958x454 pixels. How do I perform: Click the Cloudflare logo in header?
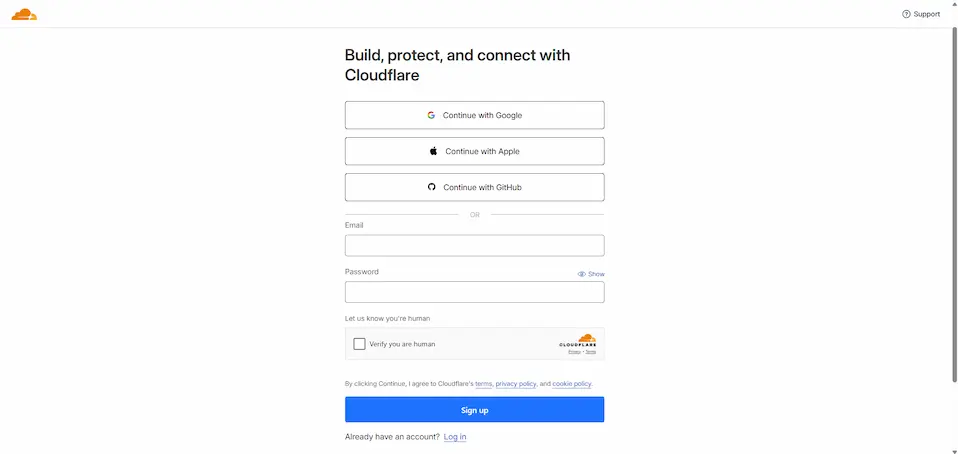tap(24, 14)
